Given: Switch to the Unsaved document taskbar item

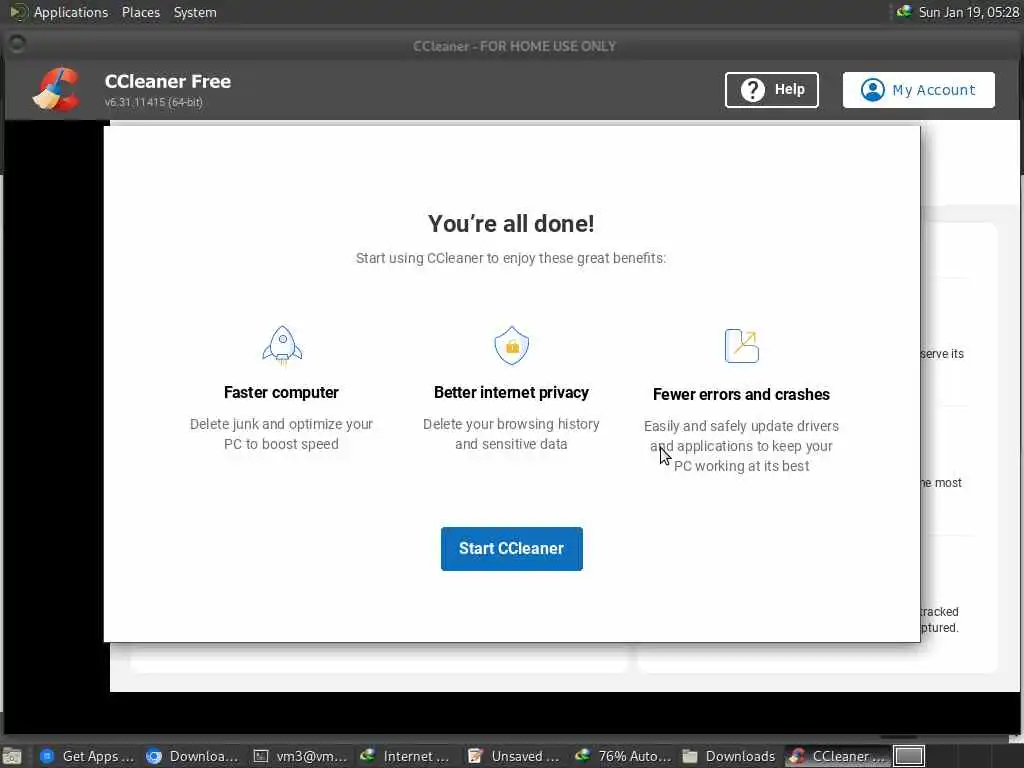Looking at the screenshot, I should [514, 756].
